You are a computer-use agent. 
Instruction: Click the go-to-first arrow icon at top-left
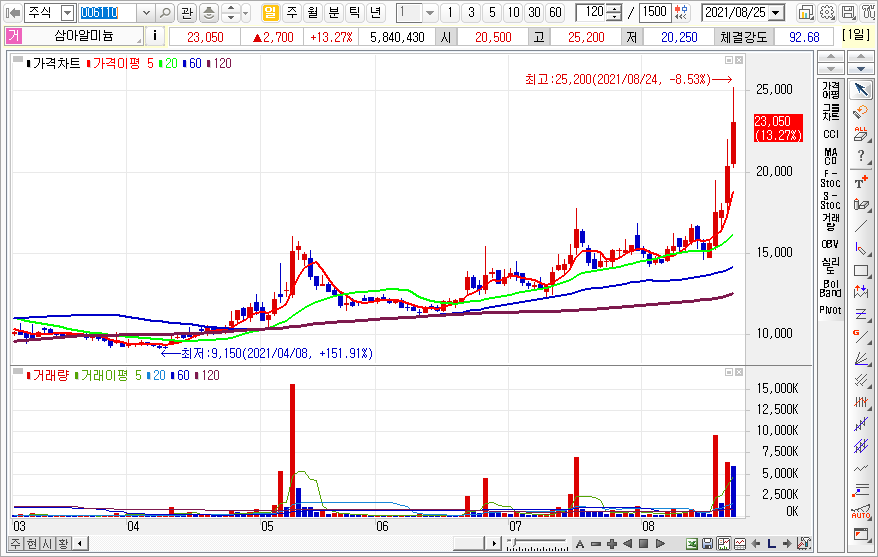pyautogui.click(x=13, y=12)
